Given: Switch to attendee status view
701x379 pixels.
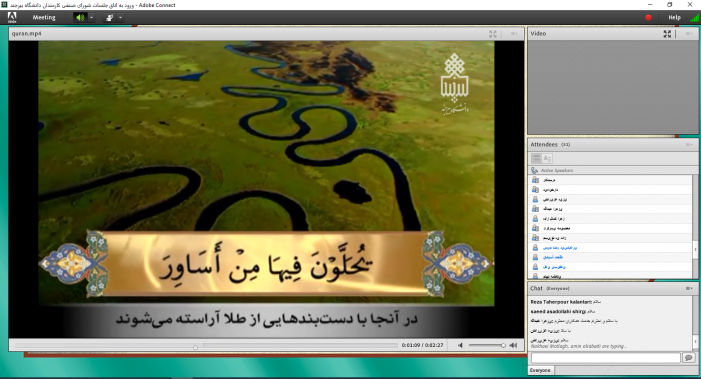Looking at the screenshot, I should (x=547, y=158).
